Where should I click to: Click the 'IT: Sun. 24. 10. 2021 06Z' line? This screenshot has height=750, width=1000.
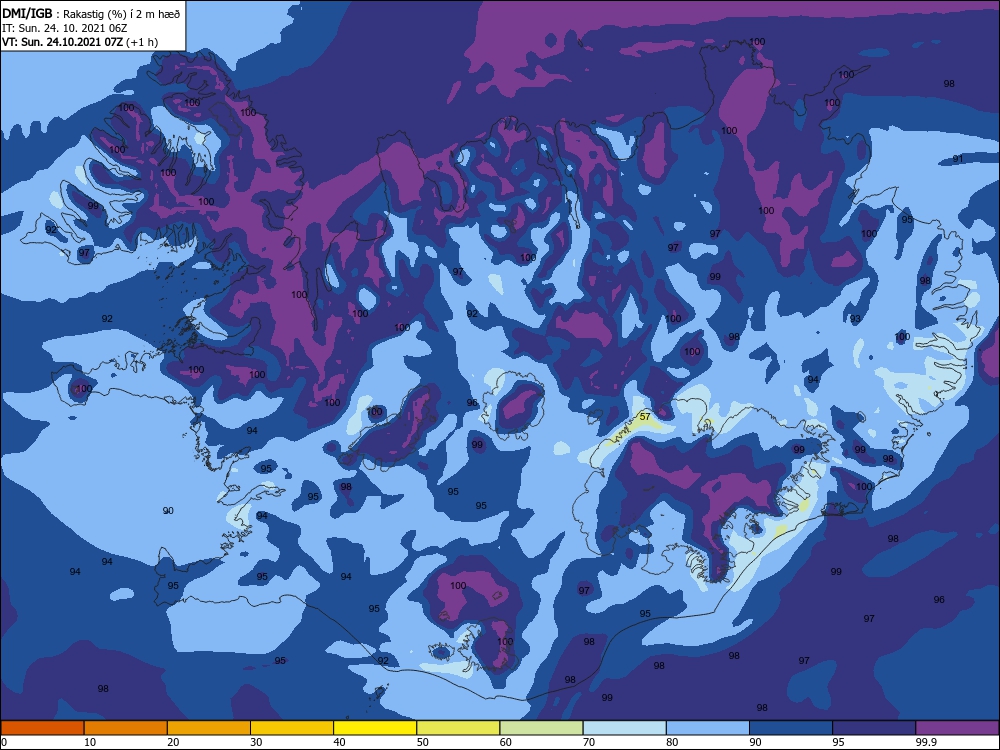point(64,28)
